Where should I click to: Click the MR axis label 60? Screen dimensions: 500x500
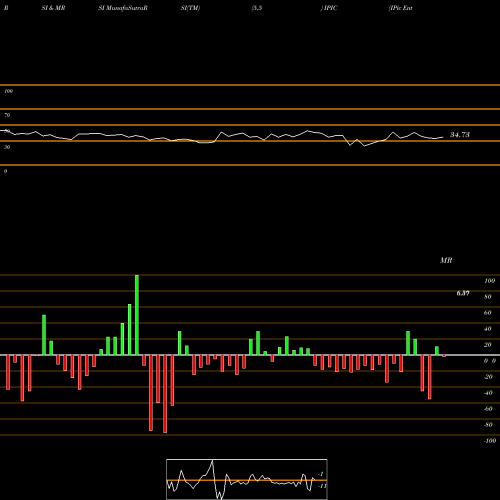pos(488,313)
